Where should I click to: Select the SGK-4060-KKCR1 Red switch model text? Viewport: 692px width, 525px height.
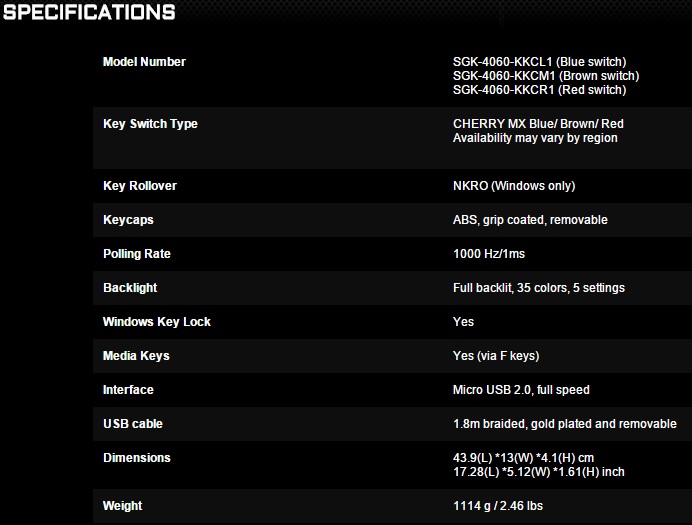539,90
